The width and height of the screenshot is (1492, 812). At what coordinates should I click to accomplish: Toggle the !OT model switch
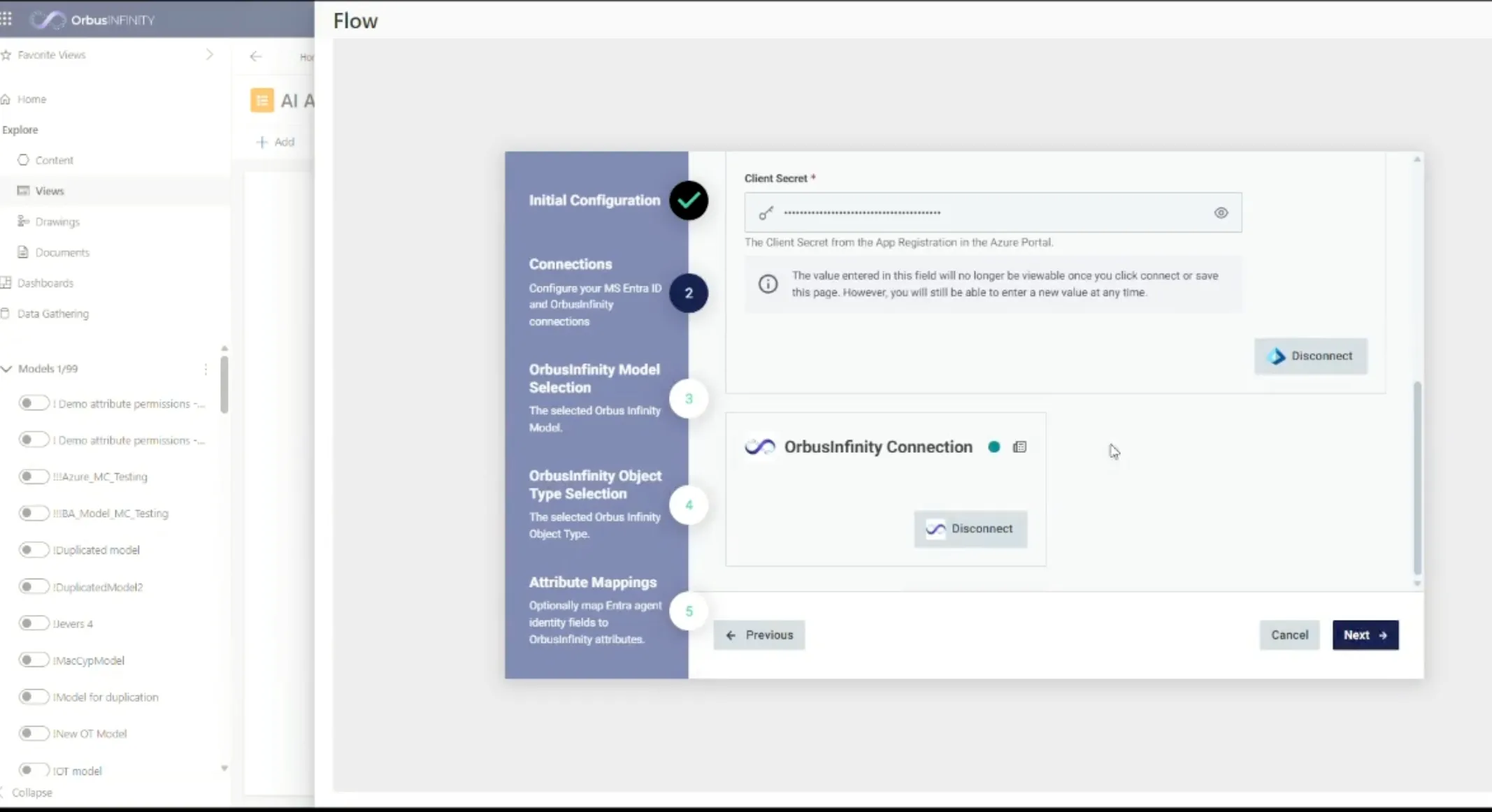click(x=34, y=771)
